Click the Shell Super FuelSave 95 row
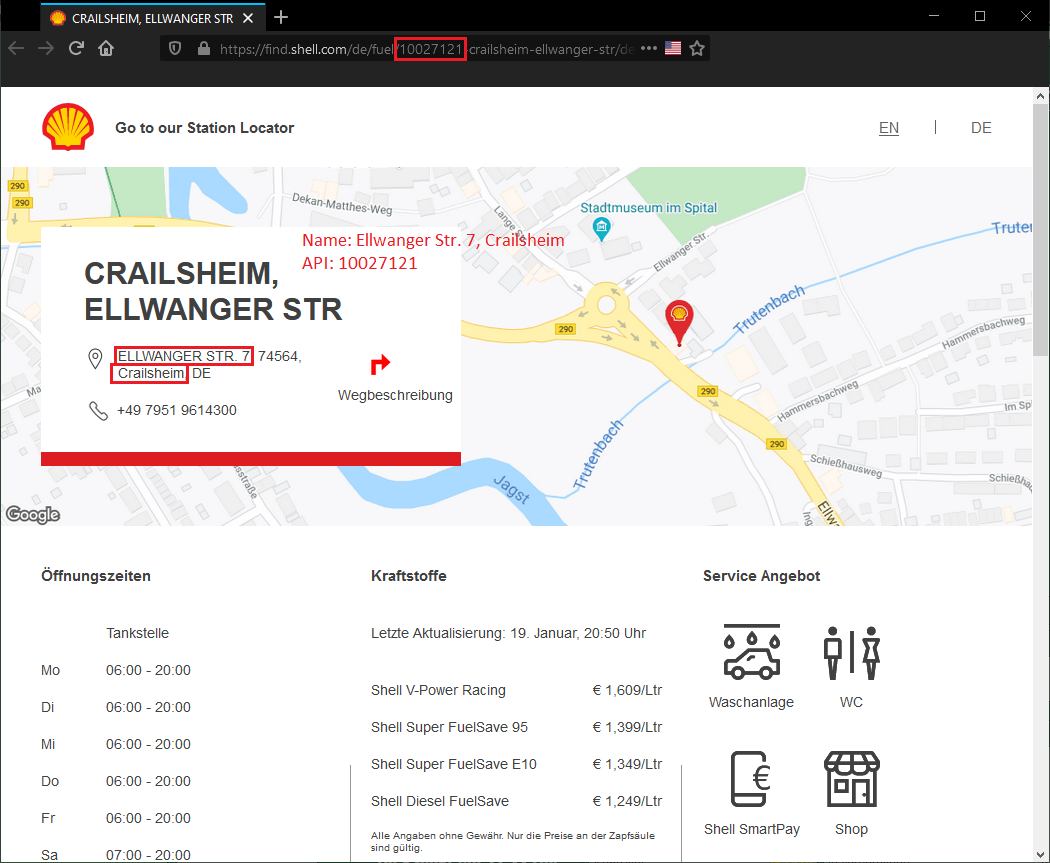The height and width of the screenshot is (863, 1050). pyautogui.click(x=516, y=727)
